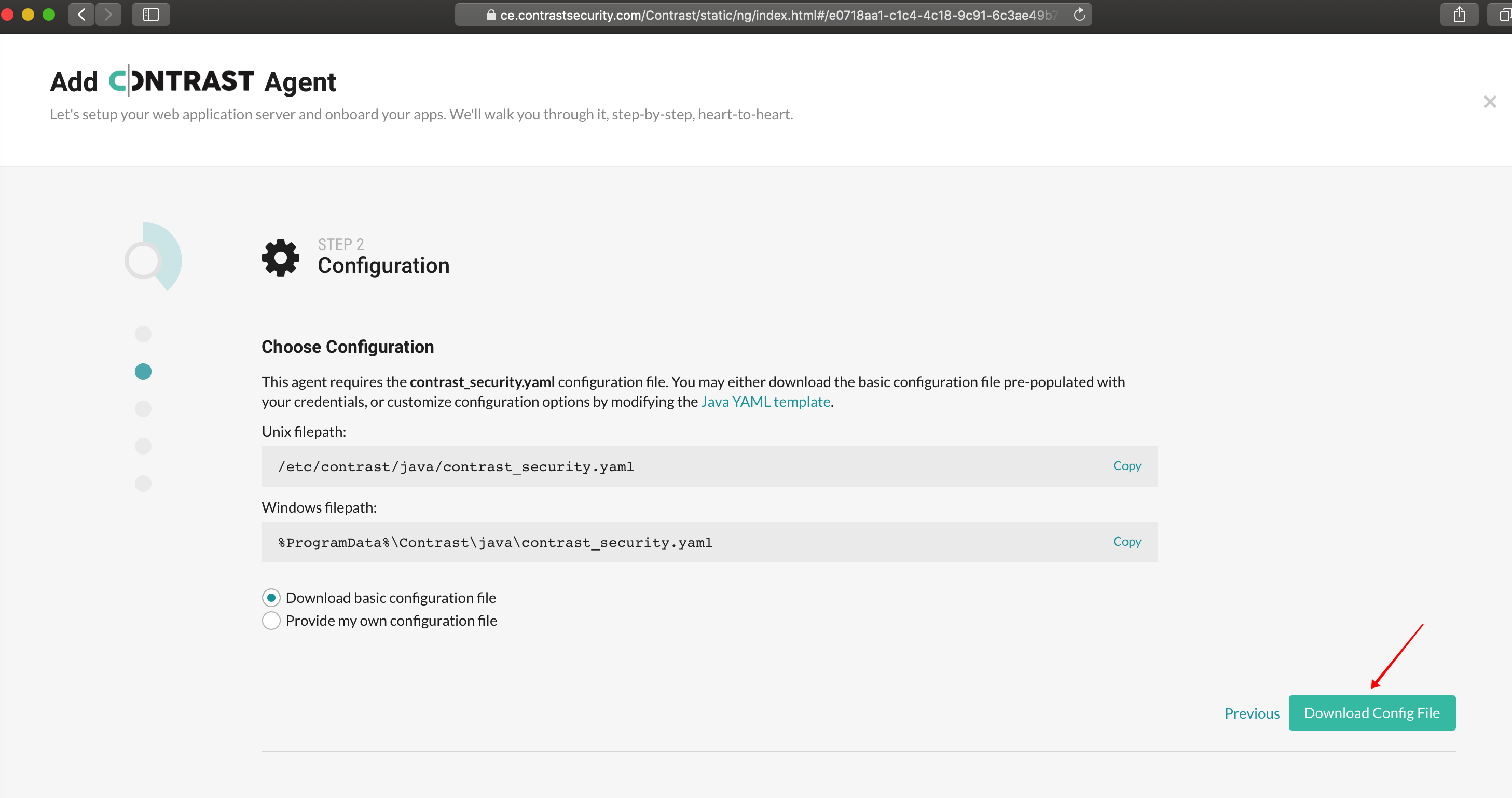Jump to the fourth wizard step dot
Screen dimensions: 1512x798
tap(143, 446)
